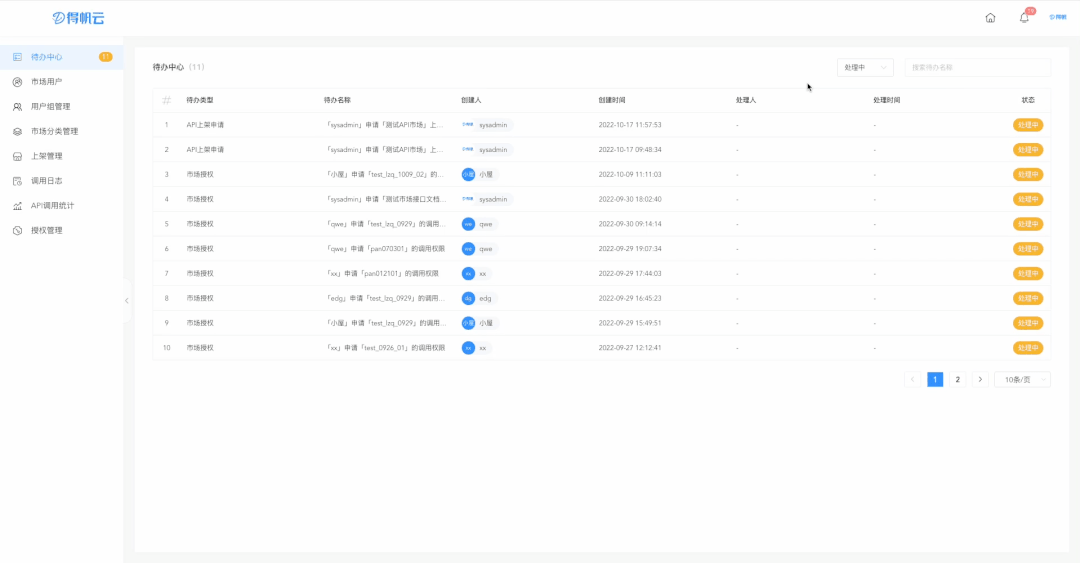The image size is (1080, 563).
Task: Click the 待办类型 column header
Action: click(x=200, y=101)
